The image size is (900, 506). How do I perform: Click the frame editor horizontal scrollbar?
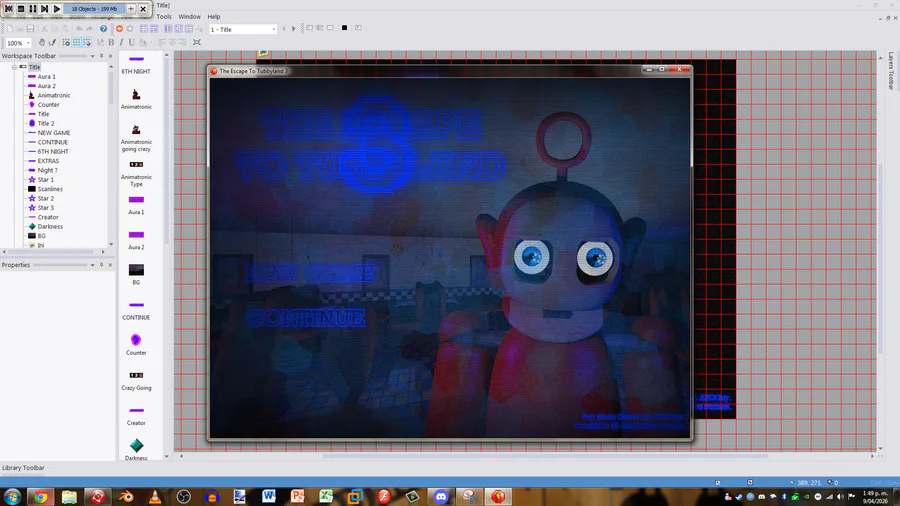click(544, 456)
